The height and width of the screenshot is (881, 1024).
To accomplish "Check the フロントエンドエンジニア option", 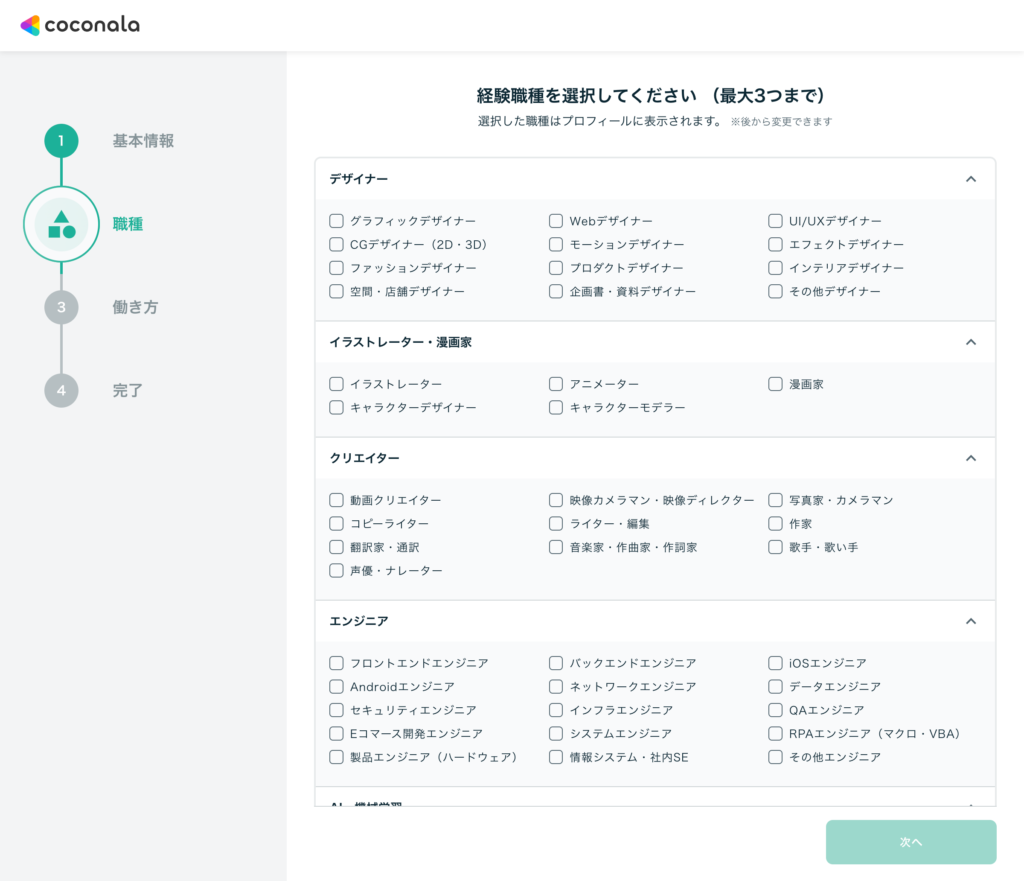I will [336, 663].
